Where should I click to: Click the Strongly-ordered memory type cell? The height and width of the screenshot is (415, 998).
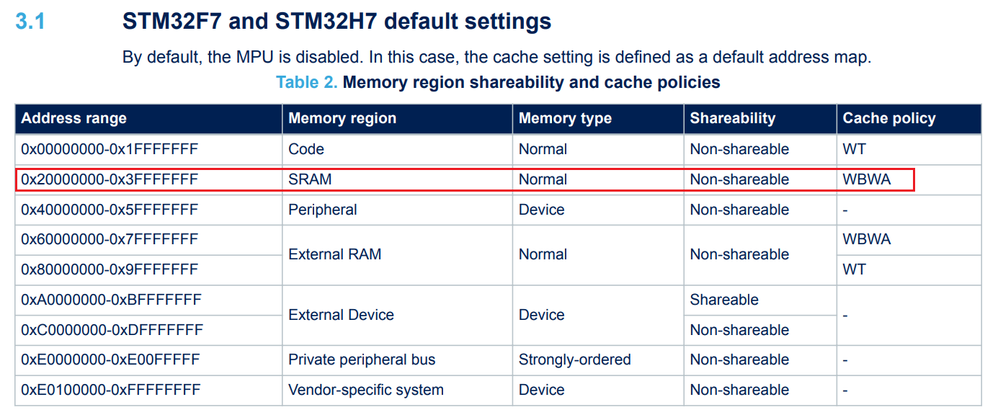[574, 359]
